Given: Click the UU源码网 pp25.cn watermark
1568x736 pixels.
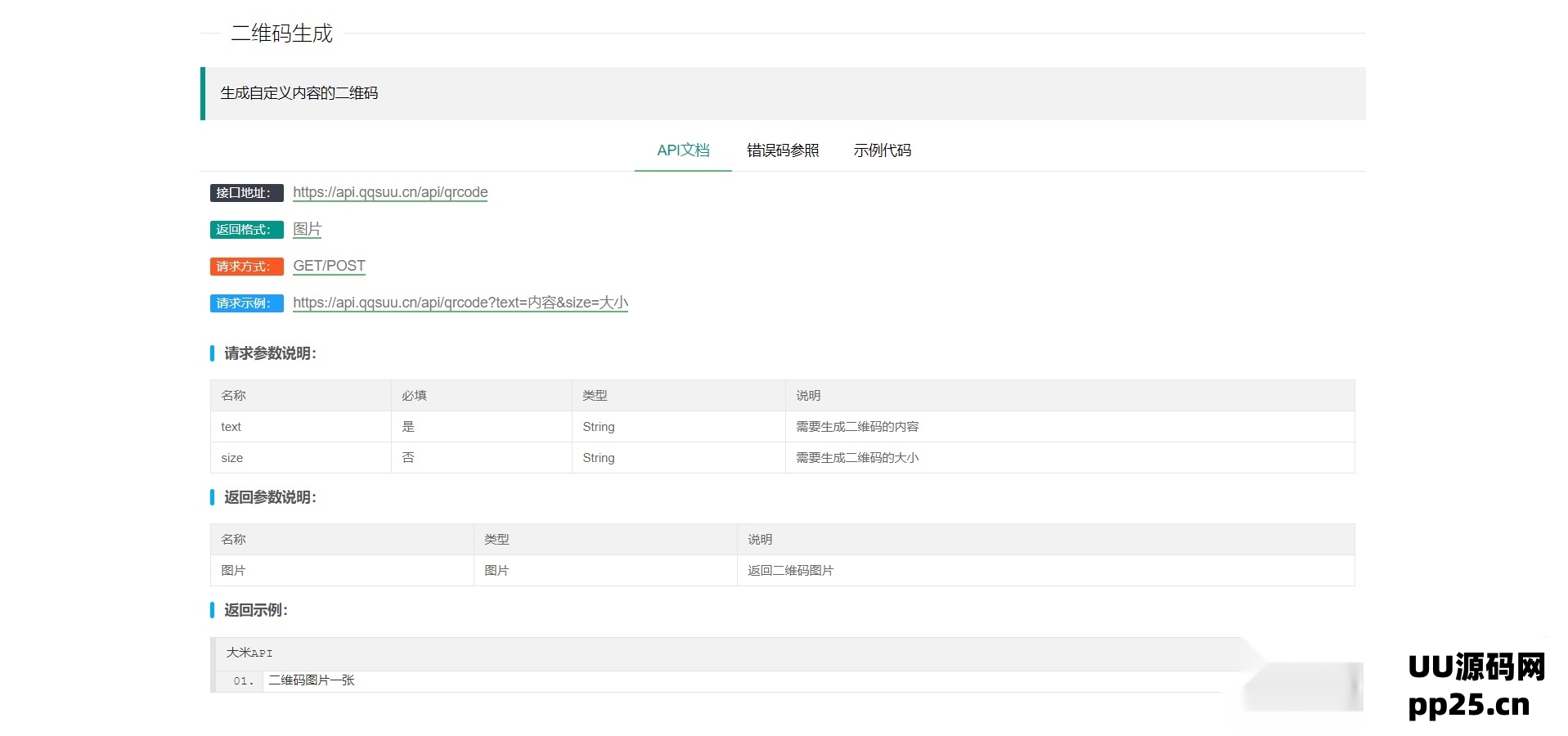Looking at the screenshot, I should (1467, 687).
